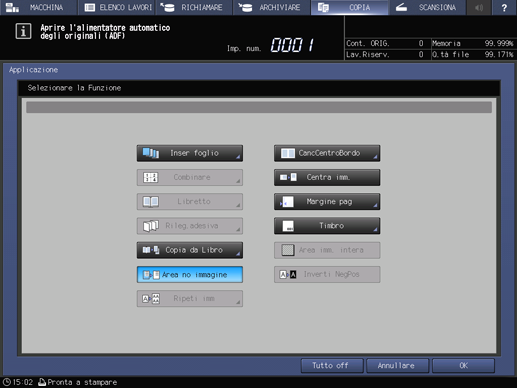
Task: Click the Centra imm. icon
Action: (x=288, y=177)
